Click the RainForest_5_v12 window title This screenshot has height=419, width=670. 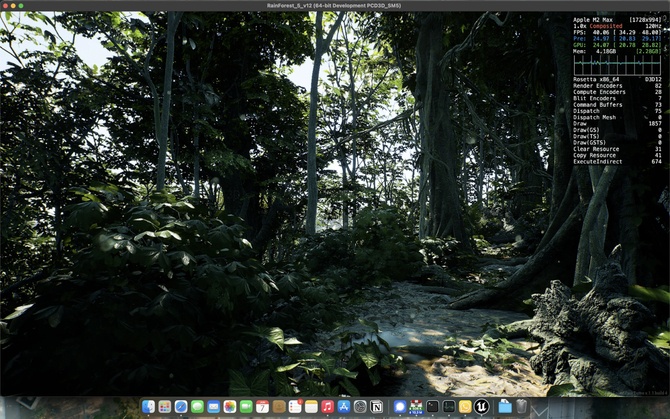click(334, 6)
